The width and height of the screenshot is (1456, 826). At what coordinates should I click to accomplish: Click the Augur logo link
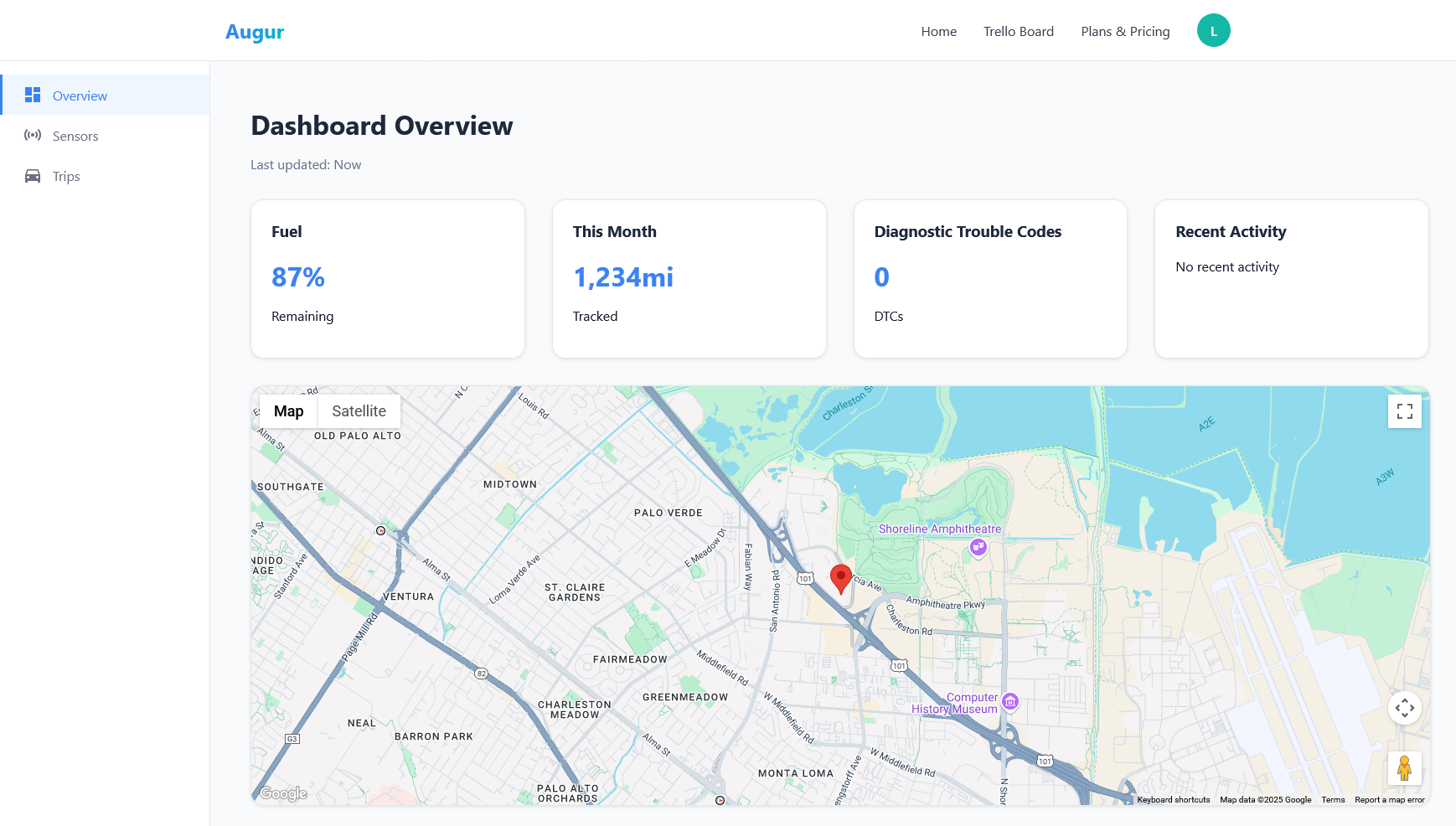coord(255,32)
